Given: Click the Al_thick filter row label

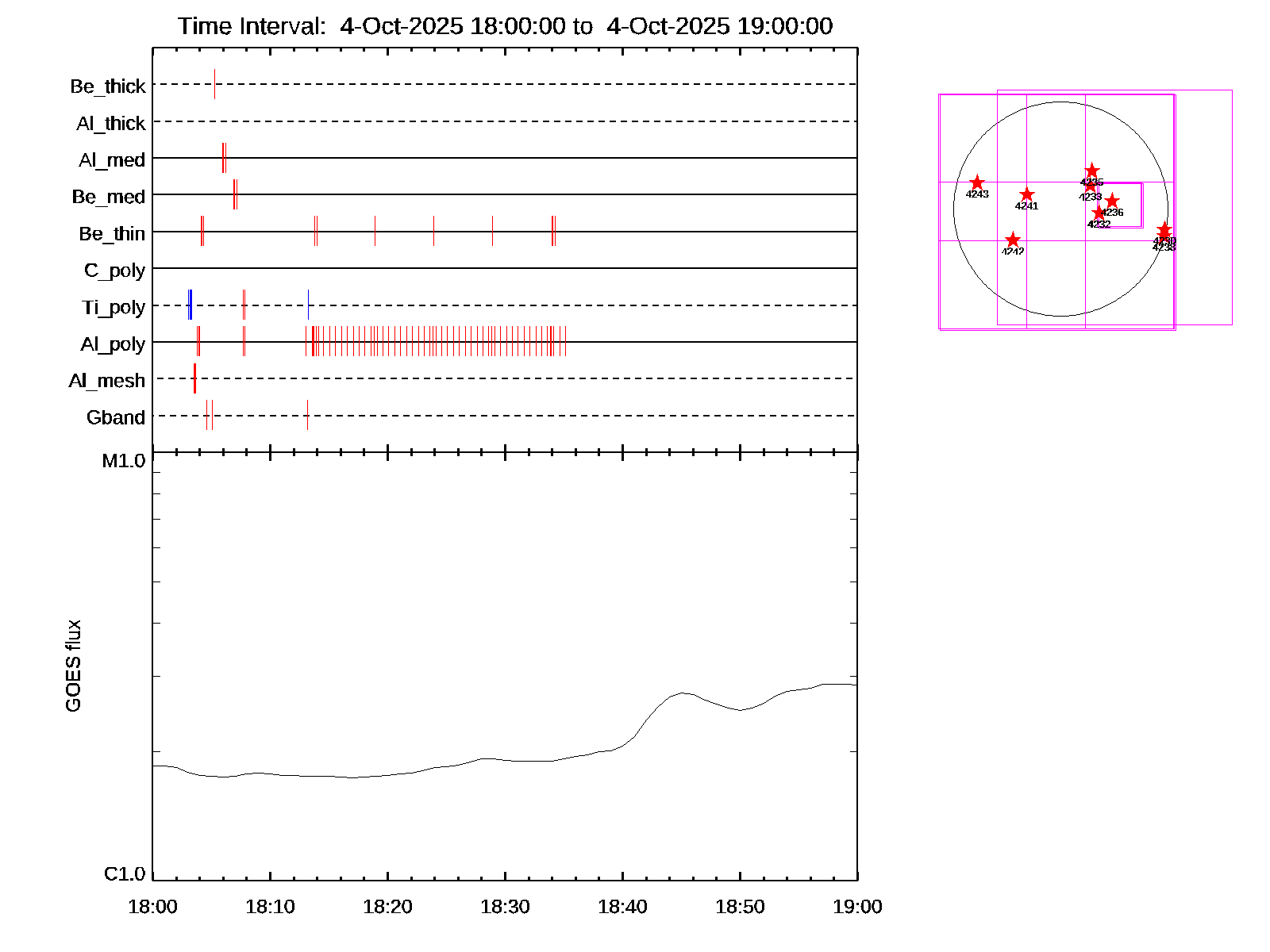Looking at the screenshot, I should (111, 123).
